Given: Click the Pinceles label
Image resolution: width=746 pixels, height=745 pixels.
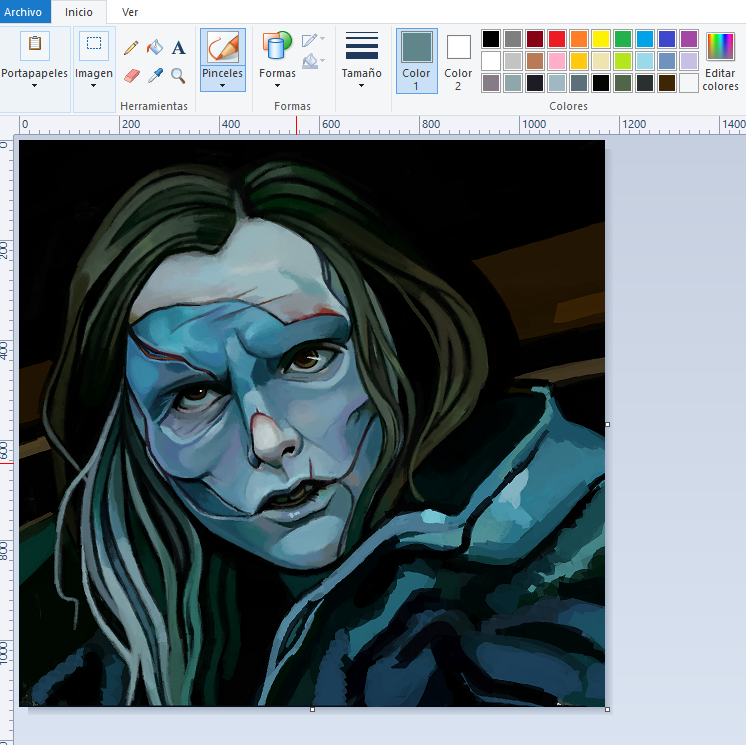Looking at the screenshot, I should [x=222, y=73].
